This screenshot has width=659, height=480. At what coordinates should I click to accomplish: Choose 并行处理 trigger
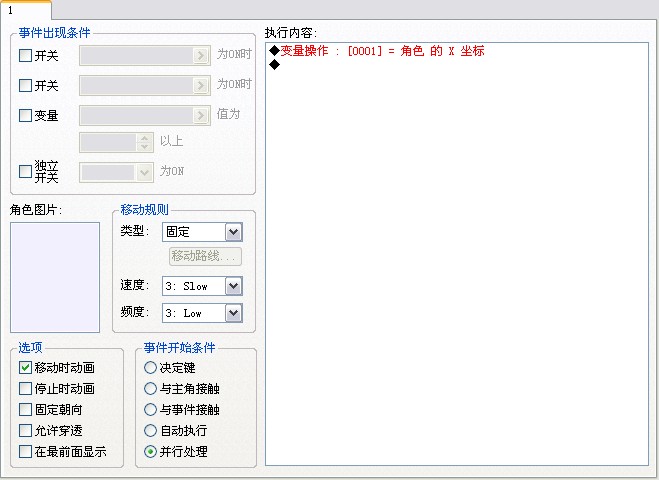(x=150, y=451)
